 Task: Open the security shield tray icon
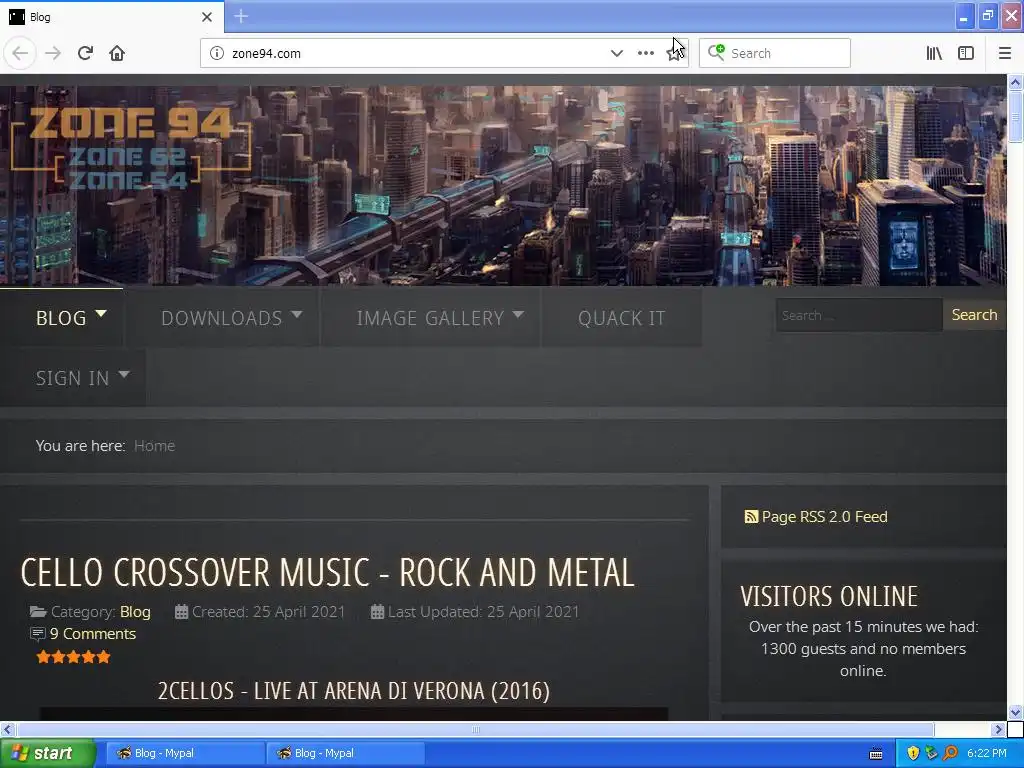tap(913, 753)
